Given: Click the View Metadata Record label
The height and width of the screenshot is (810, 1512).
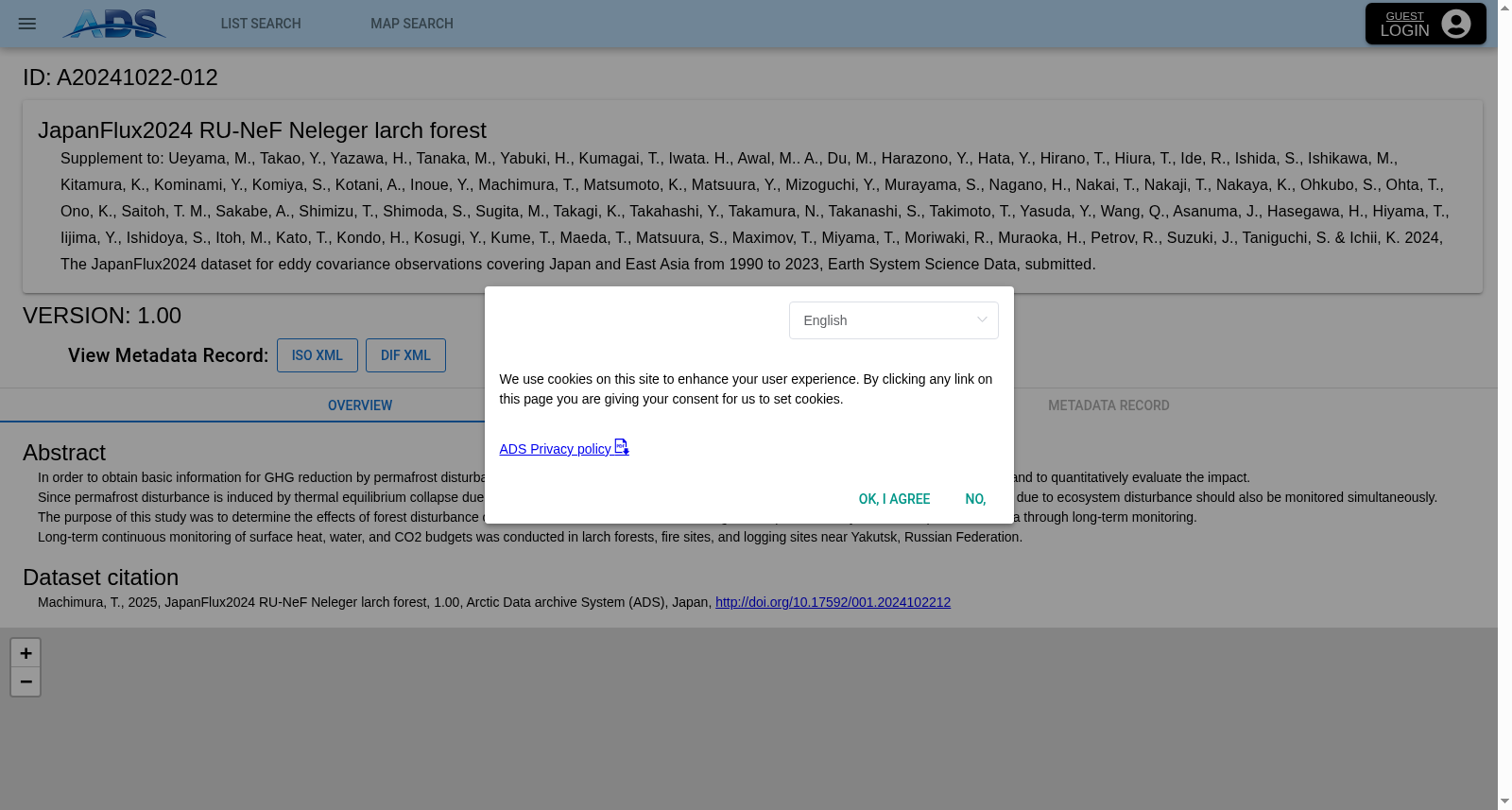Looking at the screenshot, I should 168,355.
